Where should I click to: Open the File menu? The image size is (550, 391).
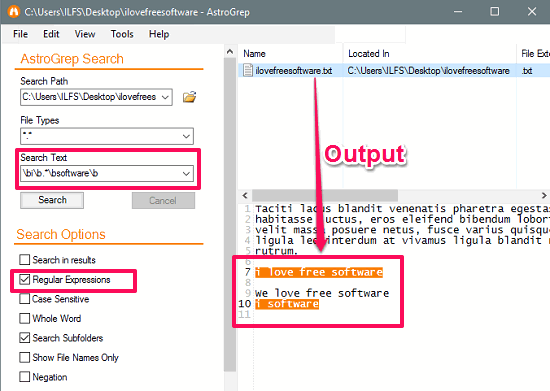(x=20, y=34)
